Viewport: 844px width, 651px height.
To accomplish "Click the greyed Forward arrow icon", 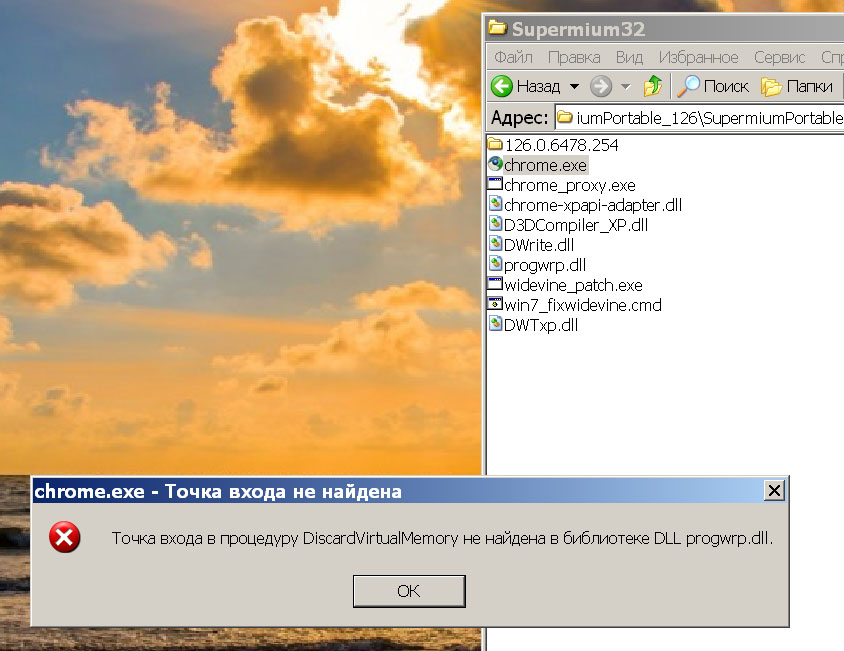I will point(601,86).
